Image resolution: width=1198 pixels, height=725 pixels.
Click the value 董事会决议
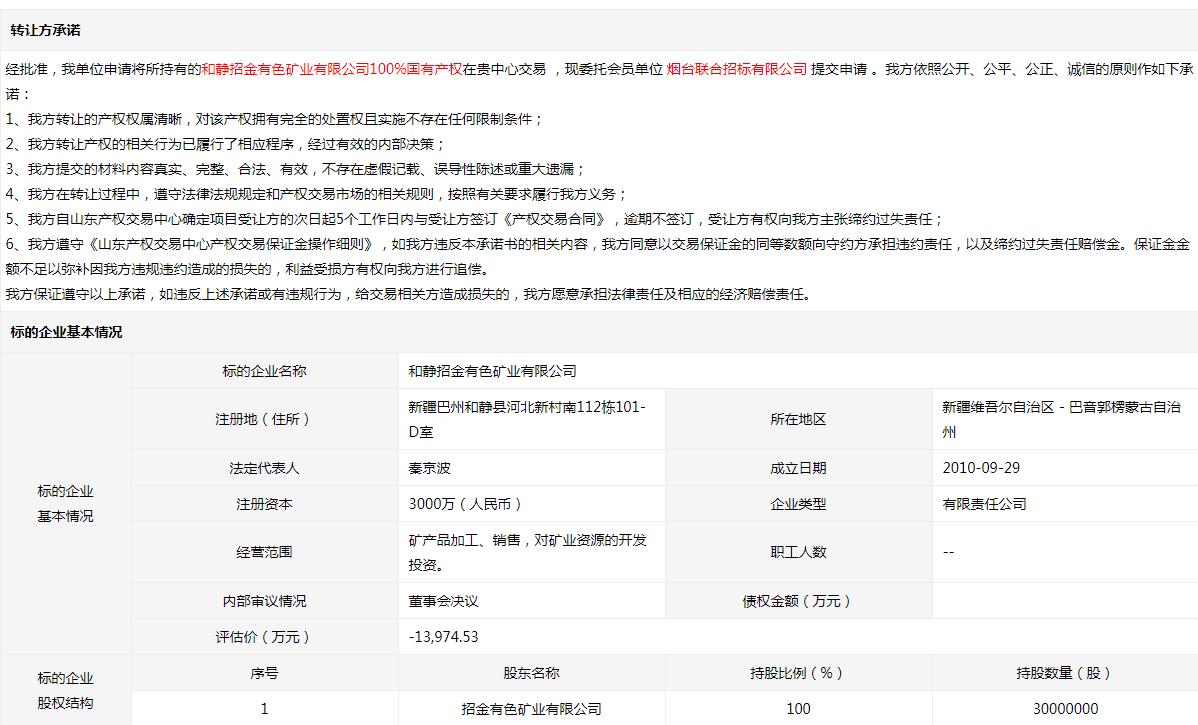(x=443, y=601)
